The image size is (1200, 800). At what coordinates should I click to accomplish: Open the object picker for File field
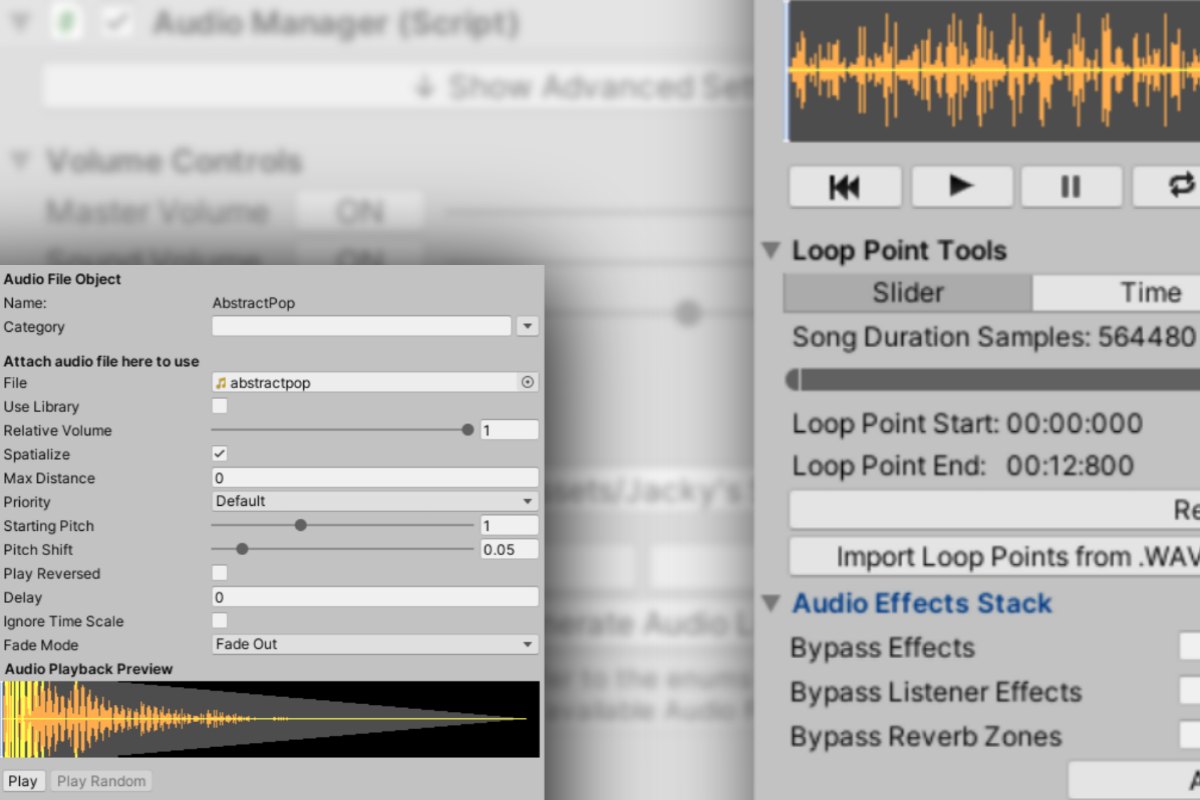[528, 382]
